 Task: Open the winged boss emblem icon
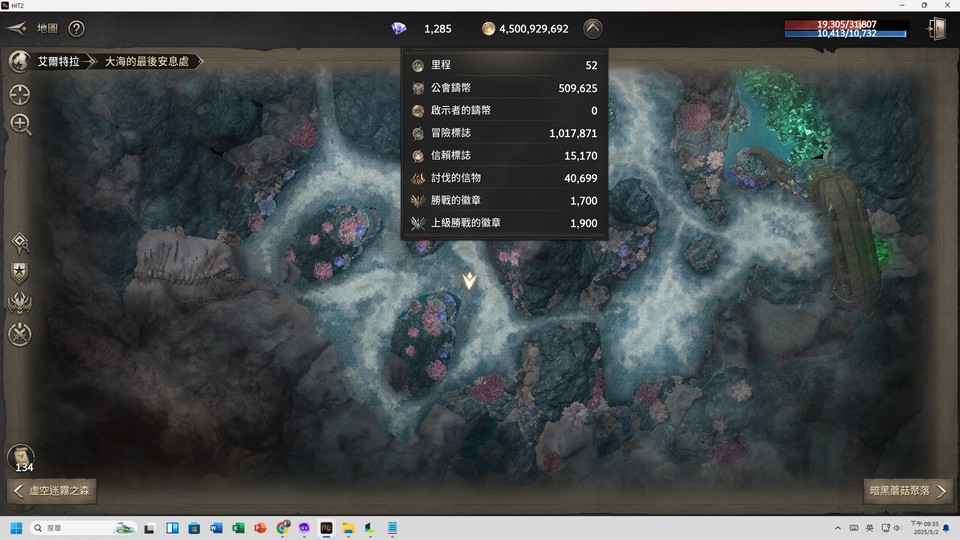[x=20, y=303]
